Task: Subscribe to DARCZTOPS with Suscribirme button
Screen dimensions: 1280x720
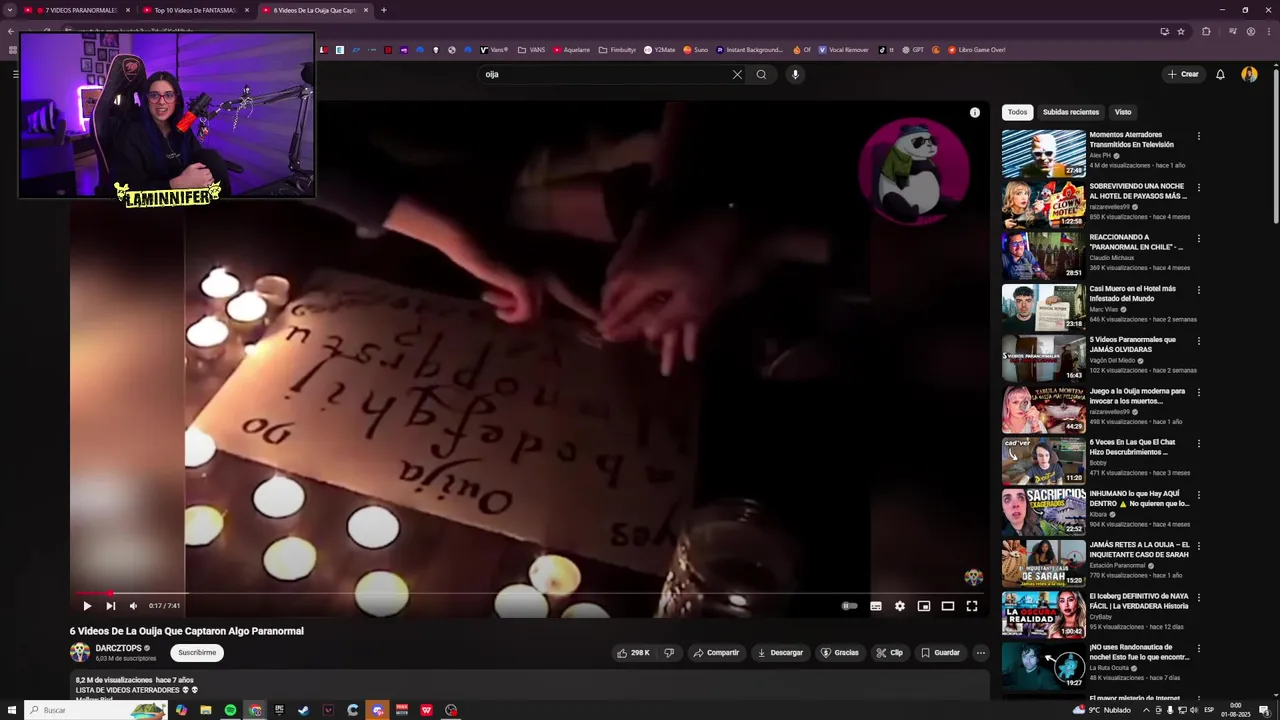Action: tap(197, 653)
